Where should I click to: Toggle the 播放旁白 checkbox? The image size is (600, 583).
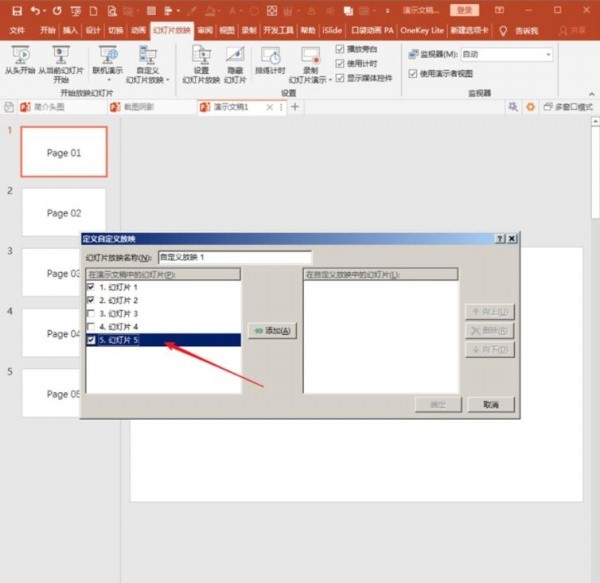pyautogui.click(x=339, y=49)
